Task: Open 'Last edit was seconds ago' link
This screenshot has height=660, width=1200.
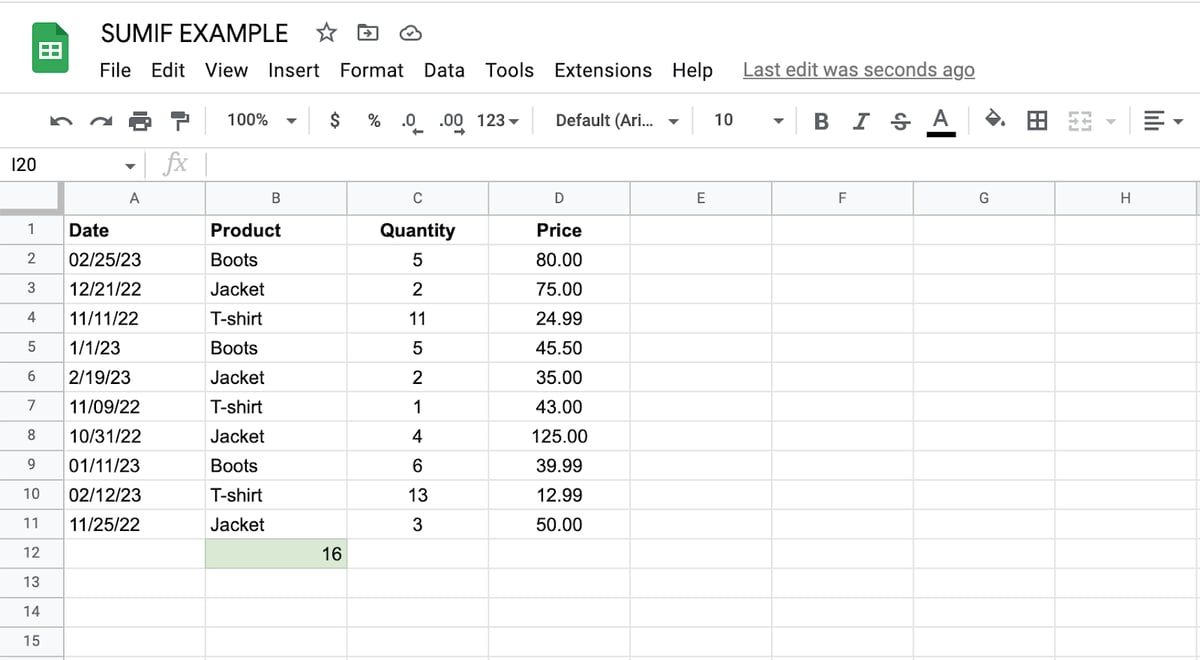Action: [859, 70]
